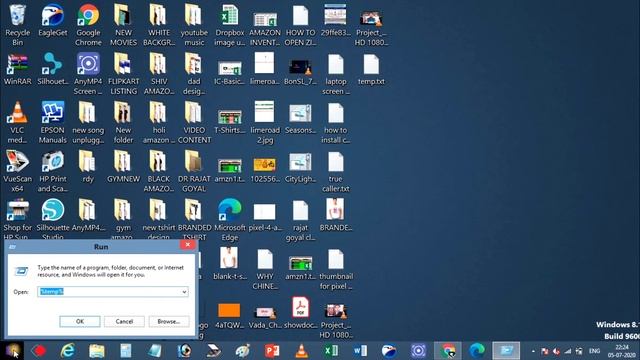Screen dimensions: 640x360
Task: Select the AnyMP4 Screen Recorder shortcut
Action: point(88,73)
